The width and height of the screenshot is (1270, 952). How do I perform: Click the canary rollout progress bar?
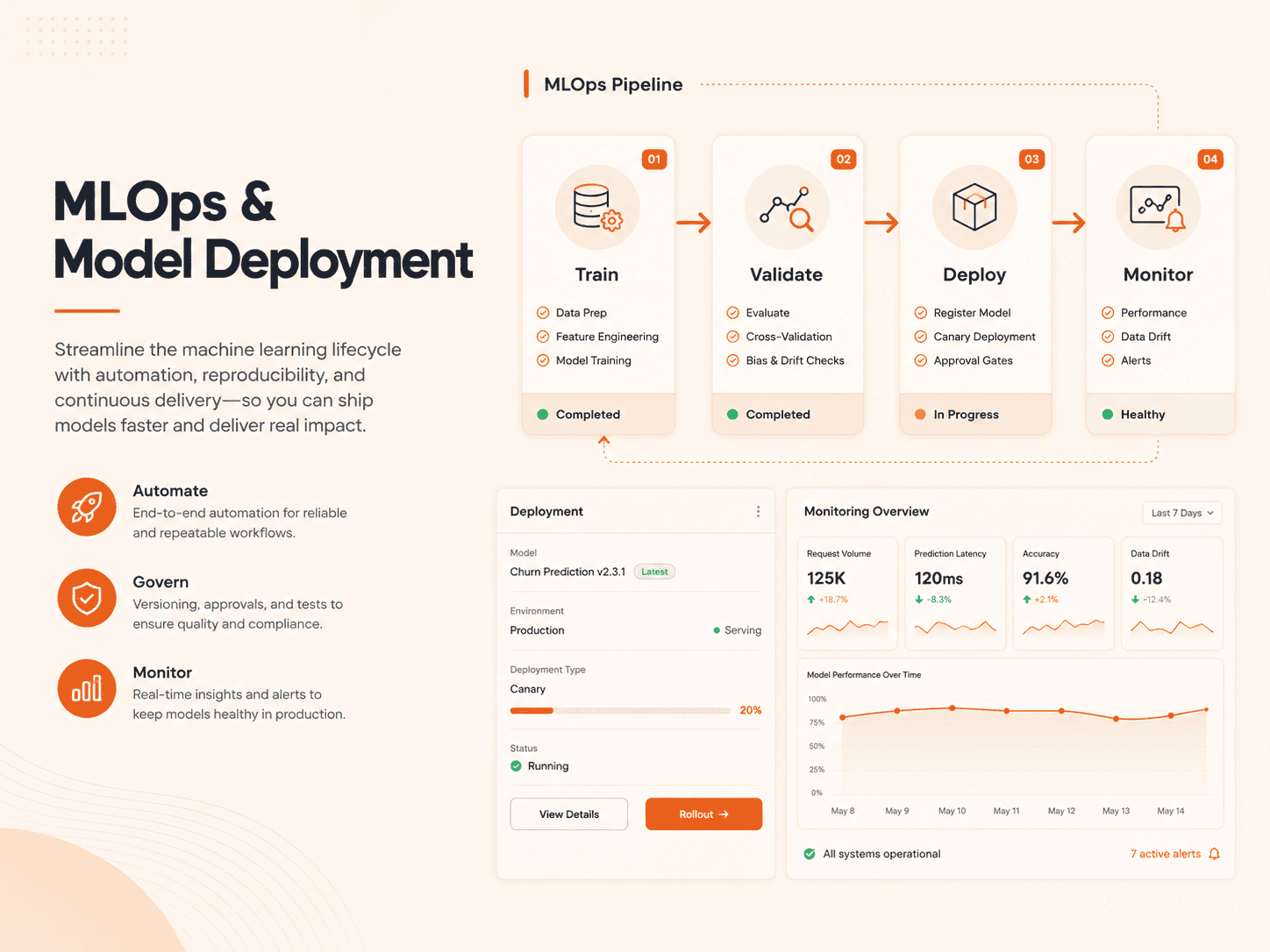point(621,711)
